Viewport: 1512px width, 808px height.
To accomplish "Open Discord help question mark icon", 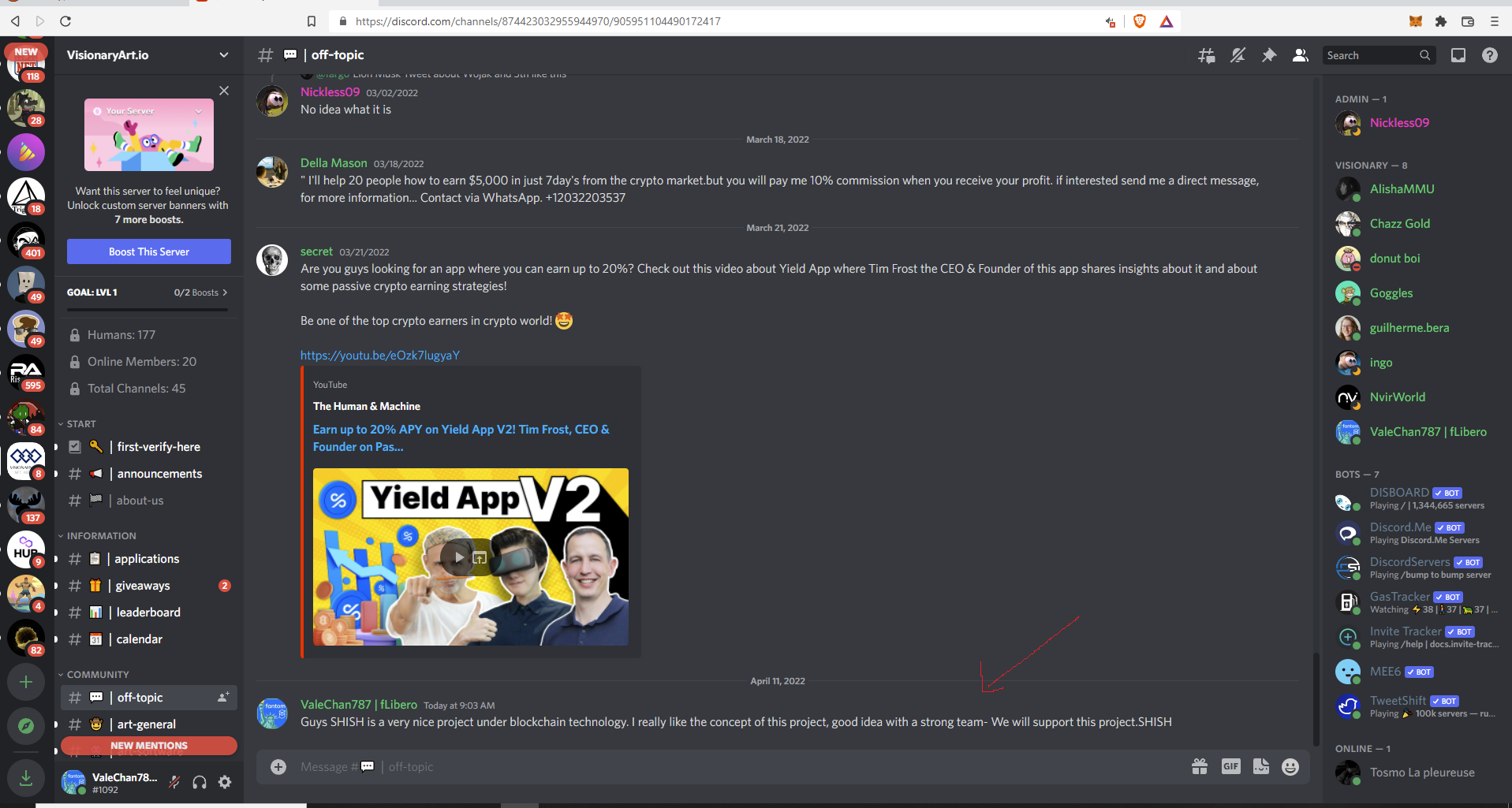I will coord(1490,55).
